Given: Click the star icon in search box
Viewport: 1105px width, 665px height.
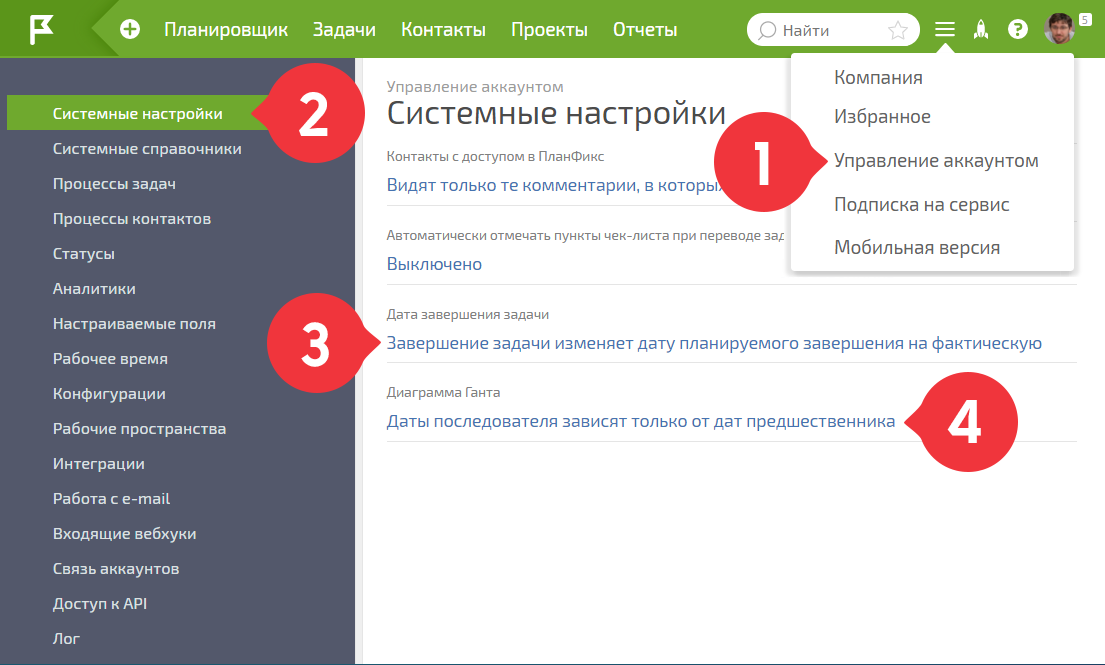Looking at the screenshot, I should (x=897, y=30).
